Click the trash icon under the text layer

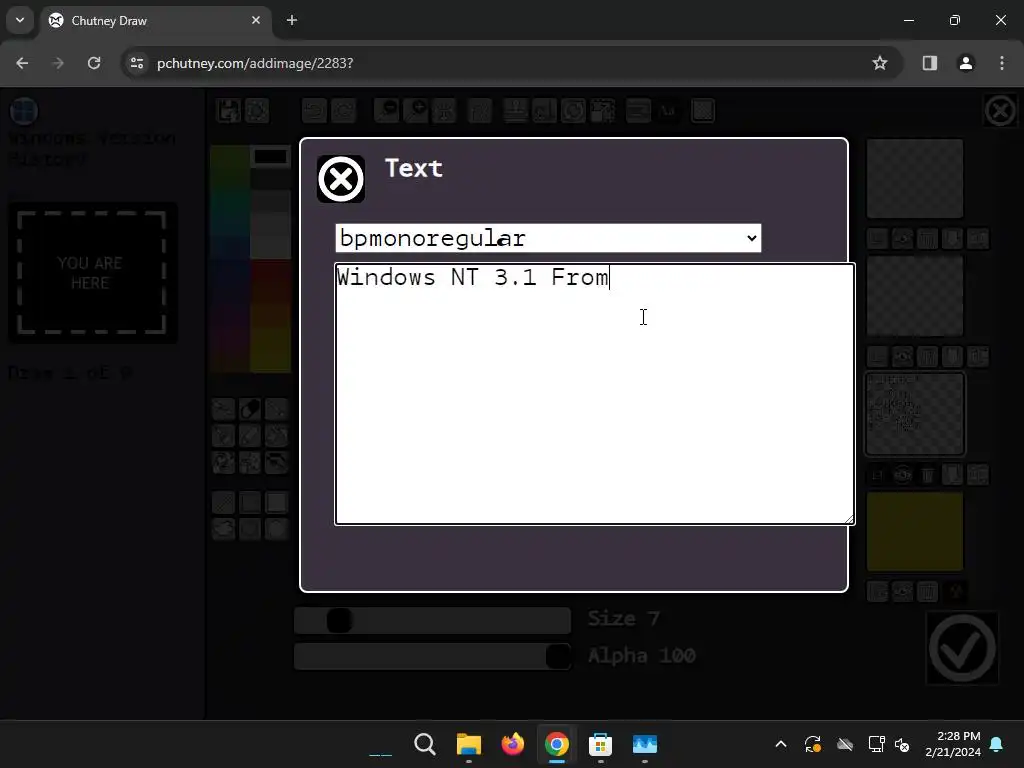click(x=927, y=475)
